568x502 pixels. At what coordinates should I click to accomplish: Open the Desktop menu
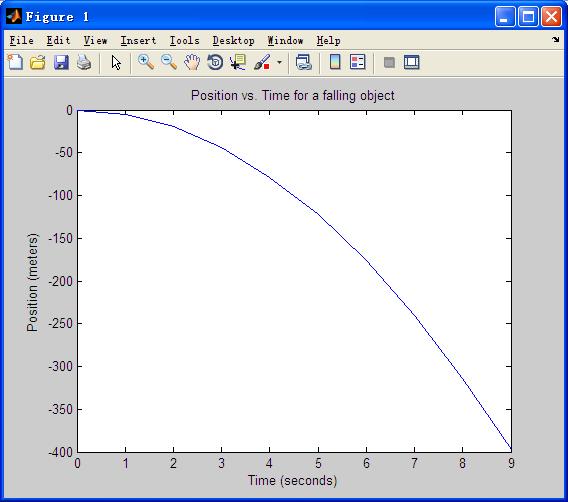click(234, 40)
